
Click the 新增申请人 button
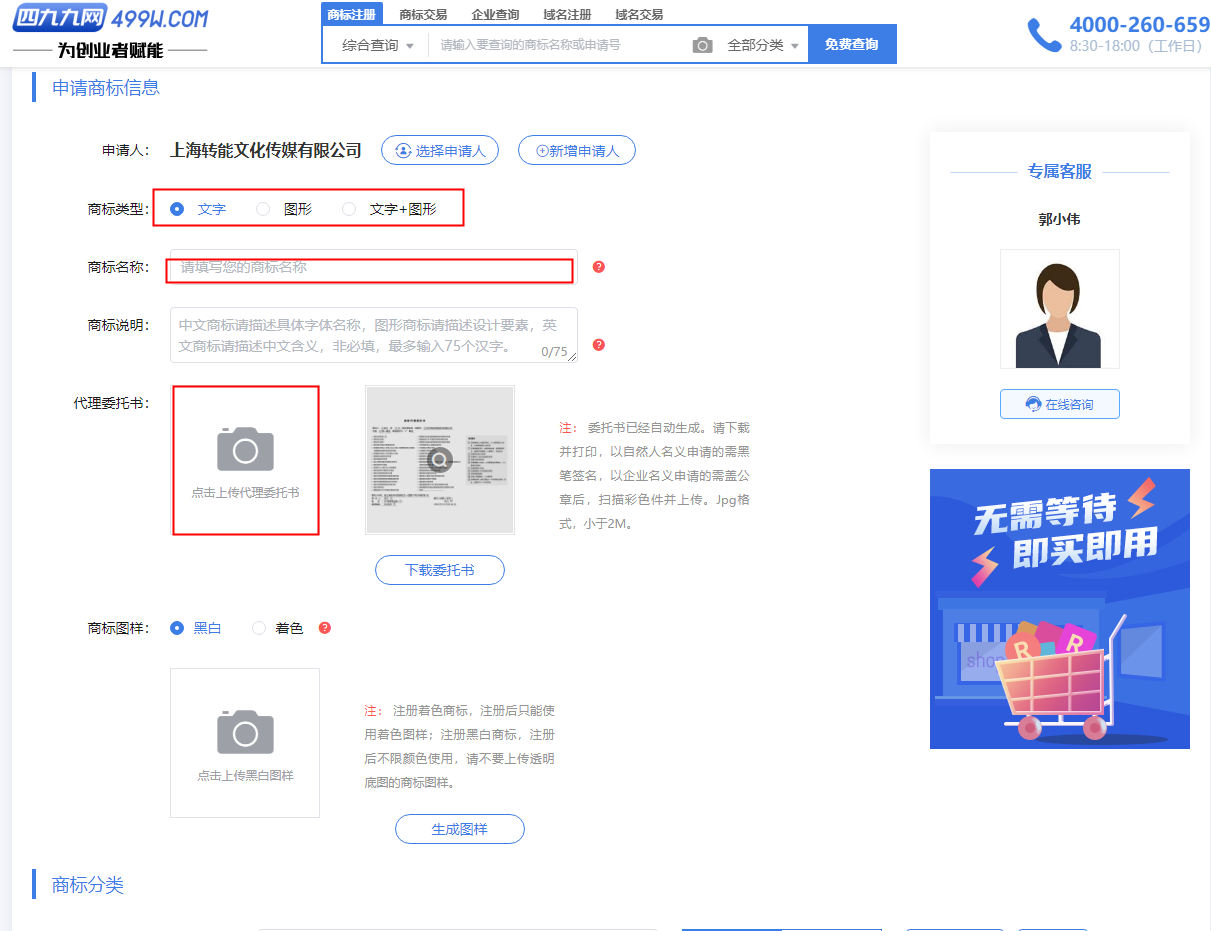[x=577, y=151]
